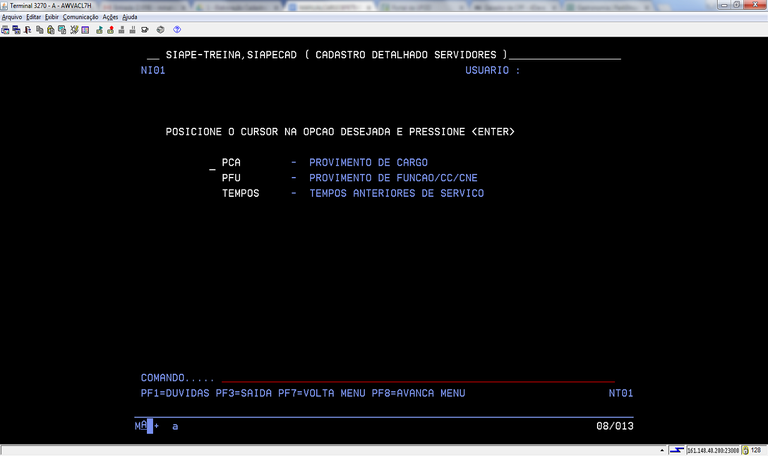Screen dimensions: 768x456
Task: Click the 'PF7=VOLTA MENU' key label
Action: [x=322, y=393]
